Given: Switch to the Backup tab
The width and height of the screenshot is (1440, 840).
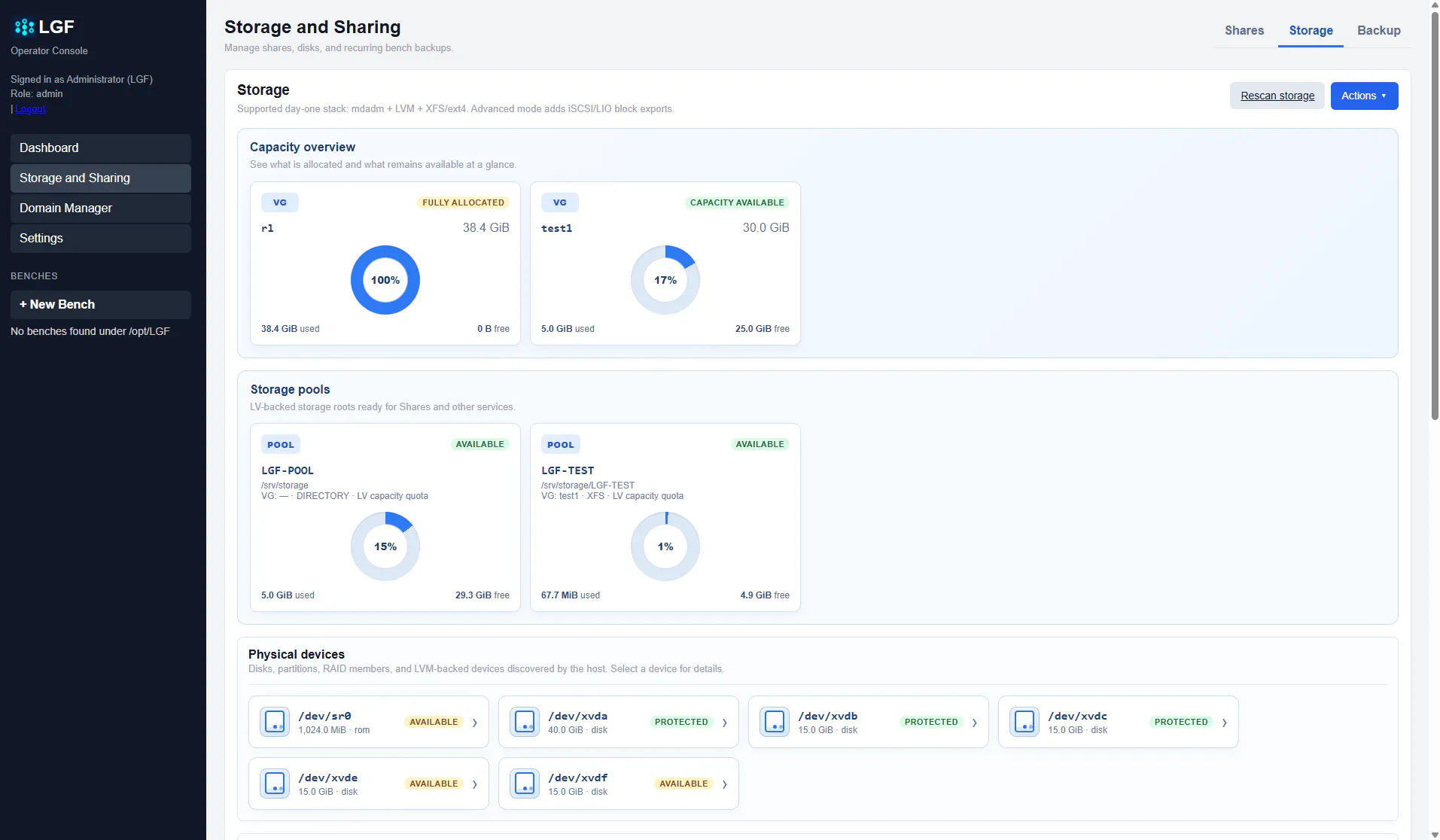Looking at the screenshot, I should pos(1378,30).
